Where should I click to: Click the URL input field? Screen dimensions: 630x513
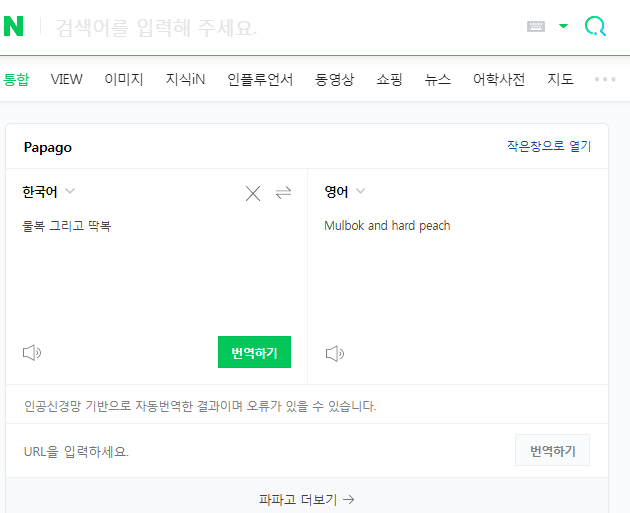coord(265,452)
